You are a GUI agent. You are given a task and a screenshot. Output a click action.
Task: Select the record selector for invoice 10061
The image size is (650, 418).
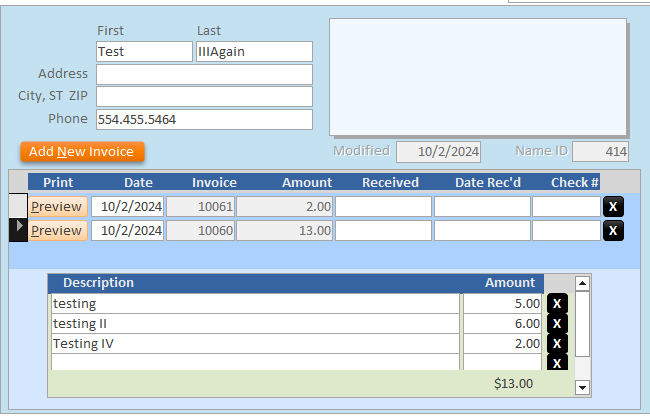click(18, 206)
